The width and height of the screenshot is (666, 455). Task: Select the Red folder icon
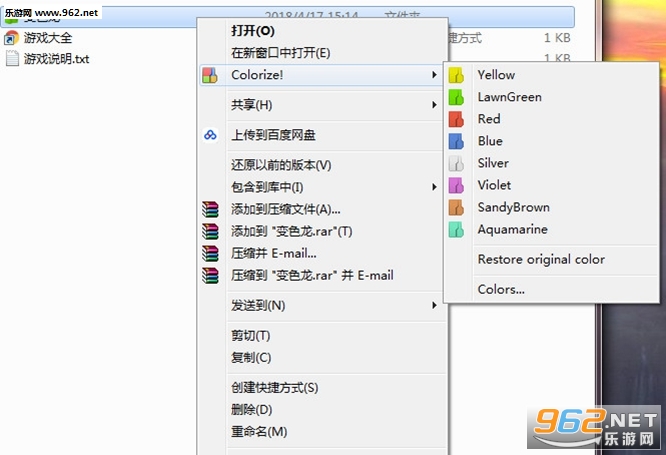(x=456, y=119)
